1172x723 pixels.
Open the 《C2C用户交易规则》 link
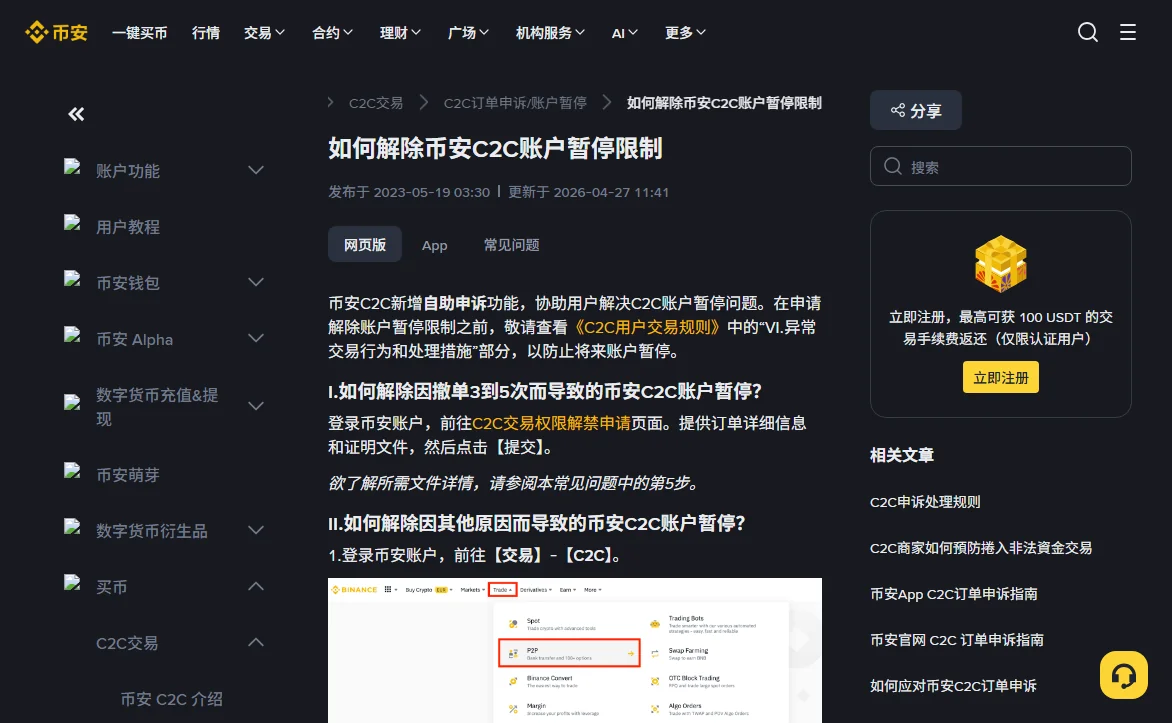coord(647,327)
